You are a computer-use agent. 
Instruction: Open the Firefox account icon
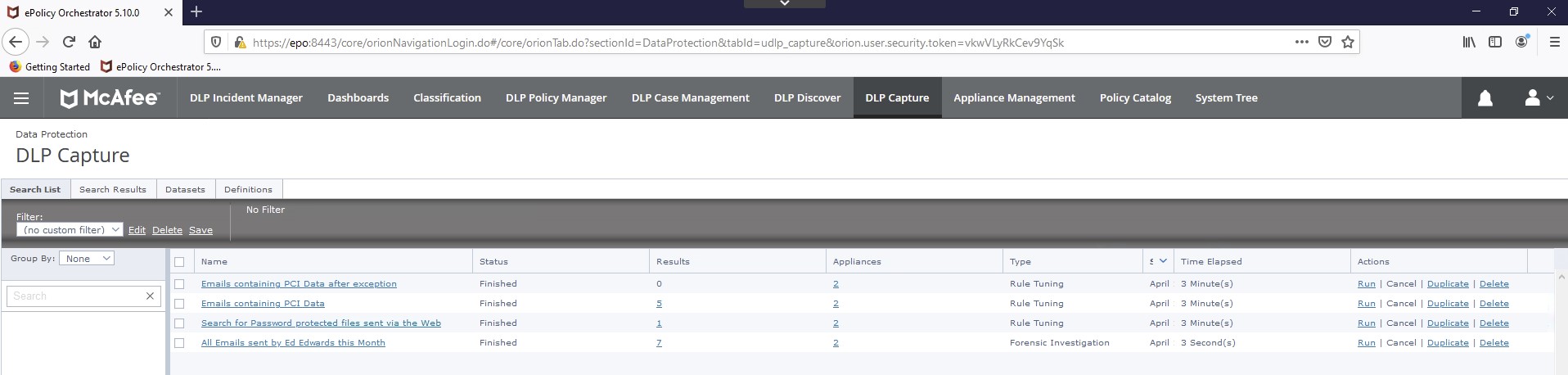click(1521, 42)
